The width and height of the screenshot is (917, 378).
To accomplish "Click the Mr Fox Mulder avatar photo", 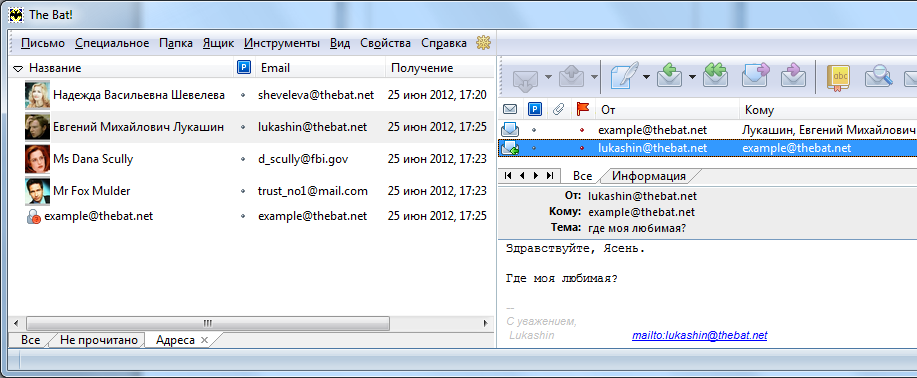I will pos(37,191).
